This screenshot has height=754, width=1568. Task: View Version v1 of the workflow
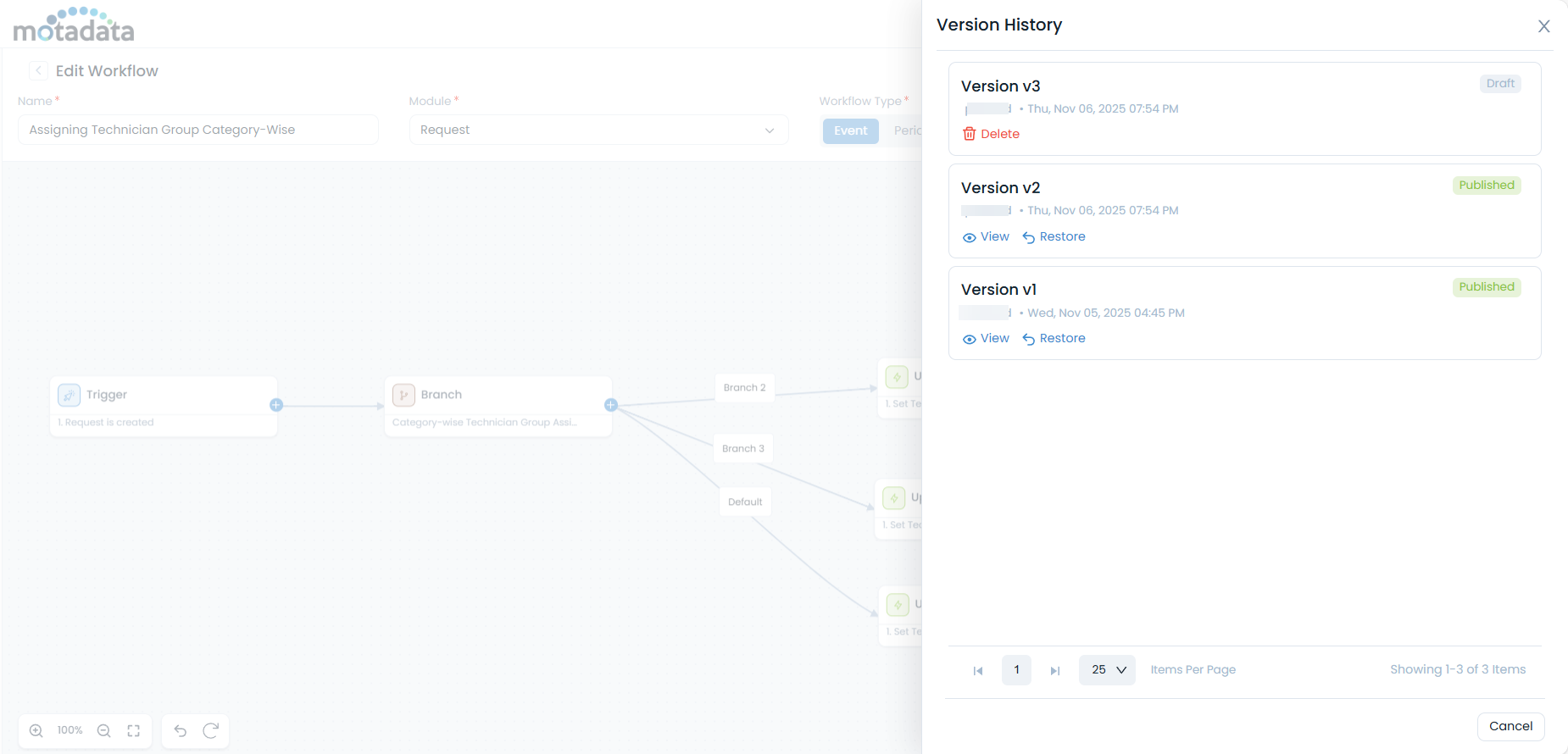pos(986,339)
